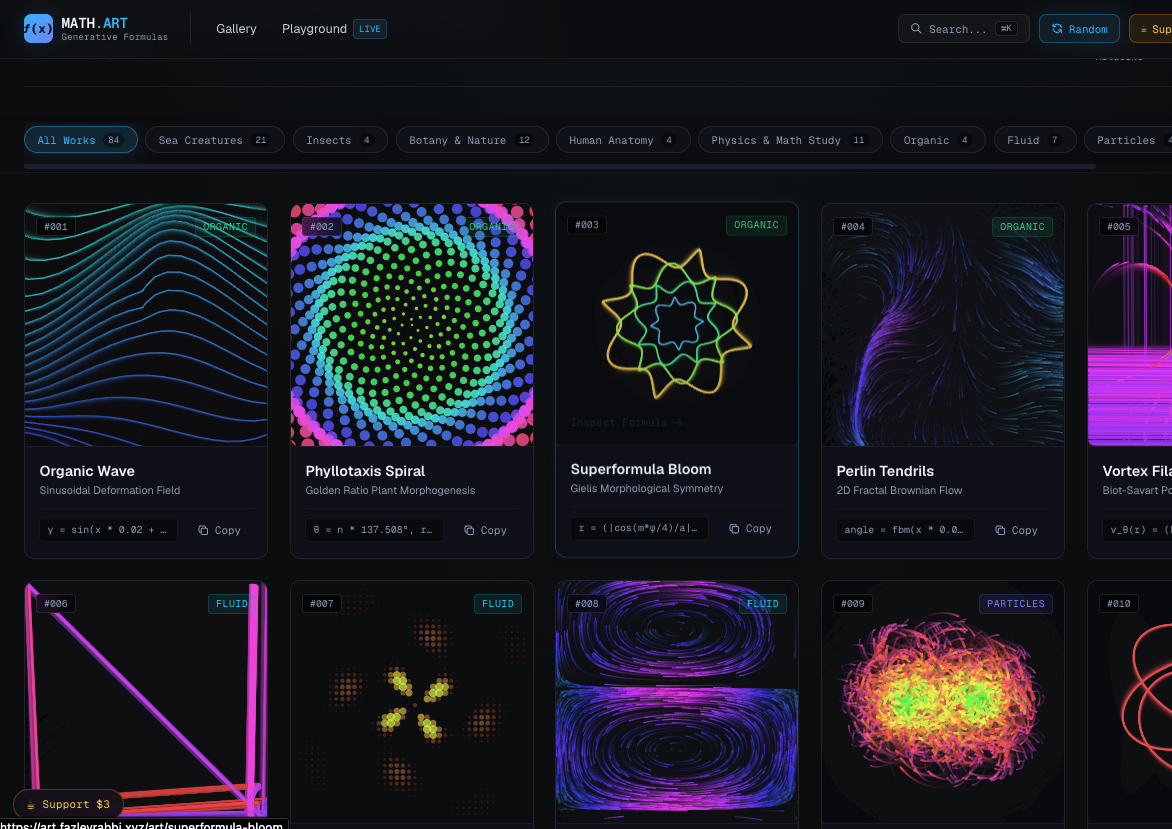The width and height of the screenshot is (1172, 829).
Task: Click the #005 number badge
Action: (x=1119, y=226)
